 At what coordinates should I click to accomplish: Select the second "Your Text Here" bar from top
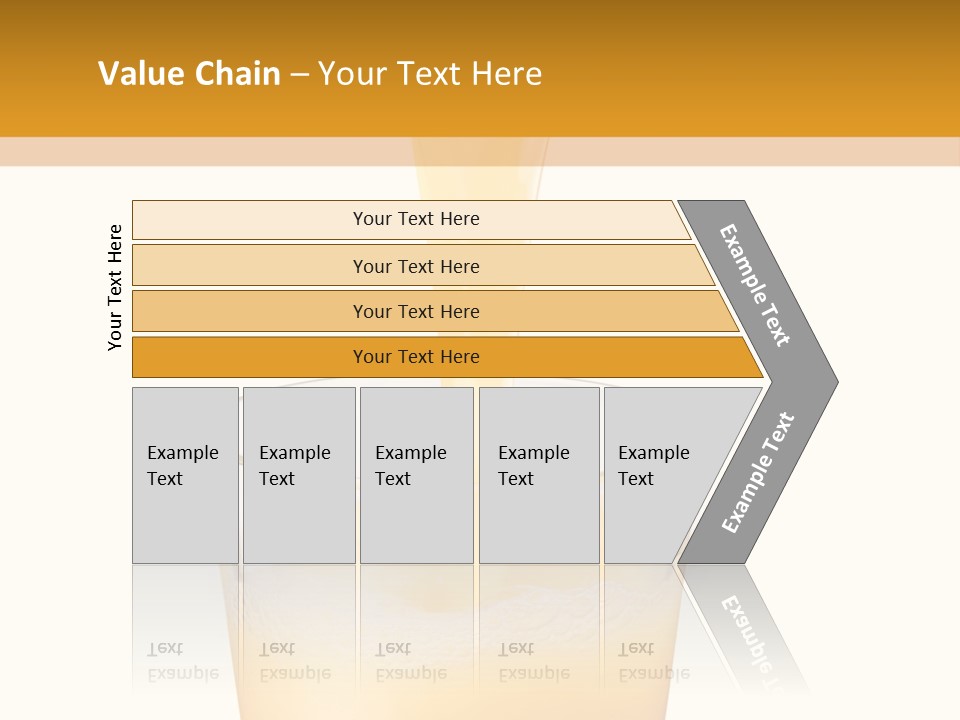click(x=415, y=266)
